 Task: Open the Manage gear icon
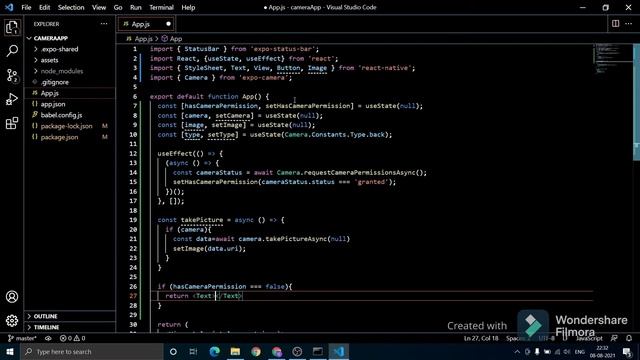click(12, 321)
